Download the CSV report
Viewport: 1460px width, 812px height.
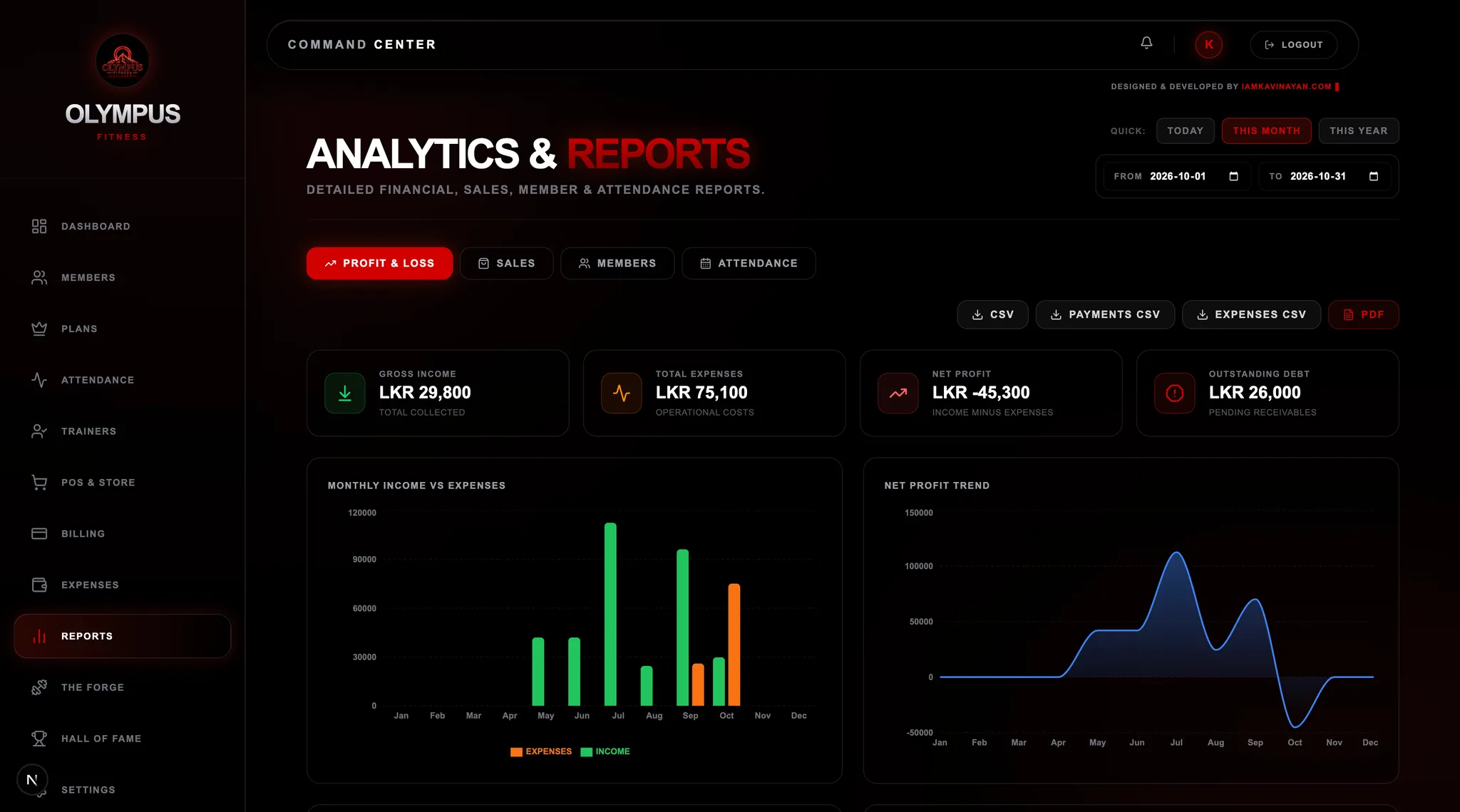pyautogui.click(x=992, y=314)
